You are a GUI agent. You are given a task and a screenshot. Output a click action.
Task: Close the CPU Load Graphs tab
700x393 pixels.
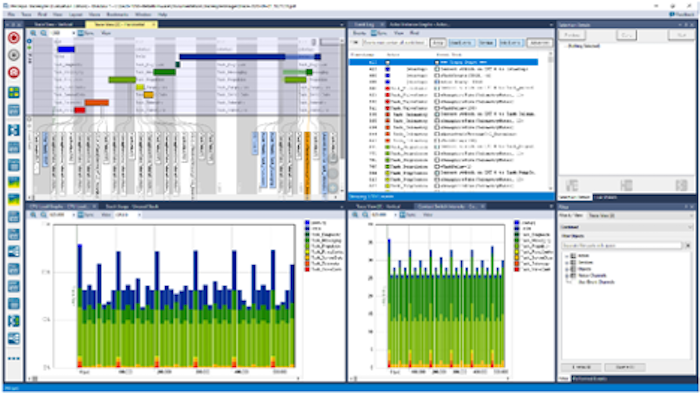pos(94,206)
